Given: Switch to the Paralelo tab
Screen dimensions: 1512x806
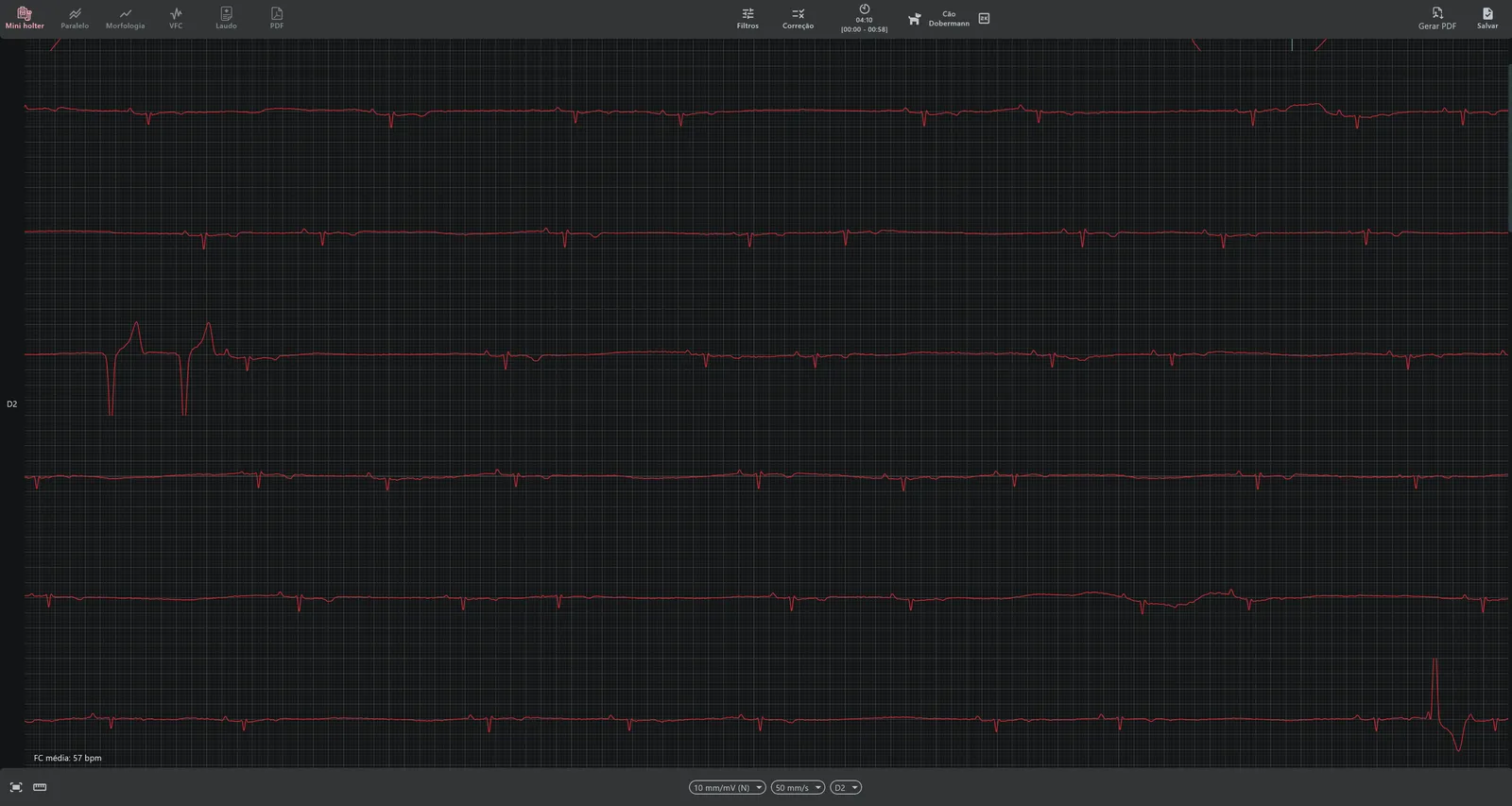Looking at the screenshot, I should click(x=75, y=18).
